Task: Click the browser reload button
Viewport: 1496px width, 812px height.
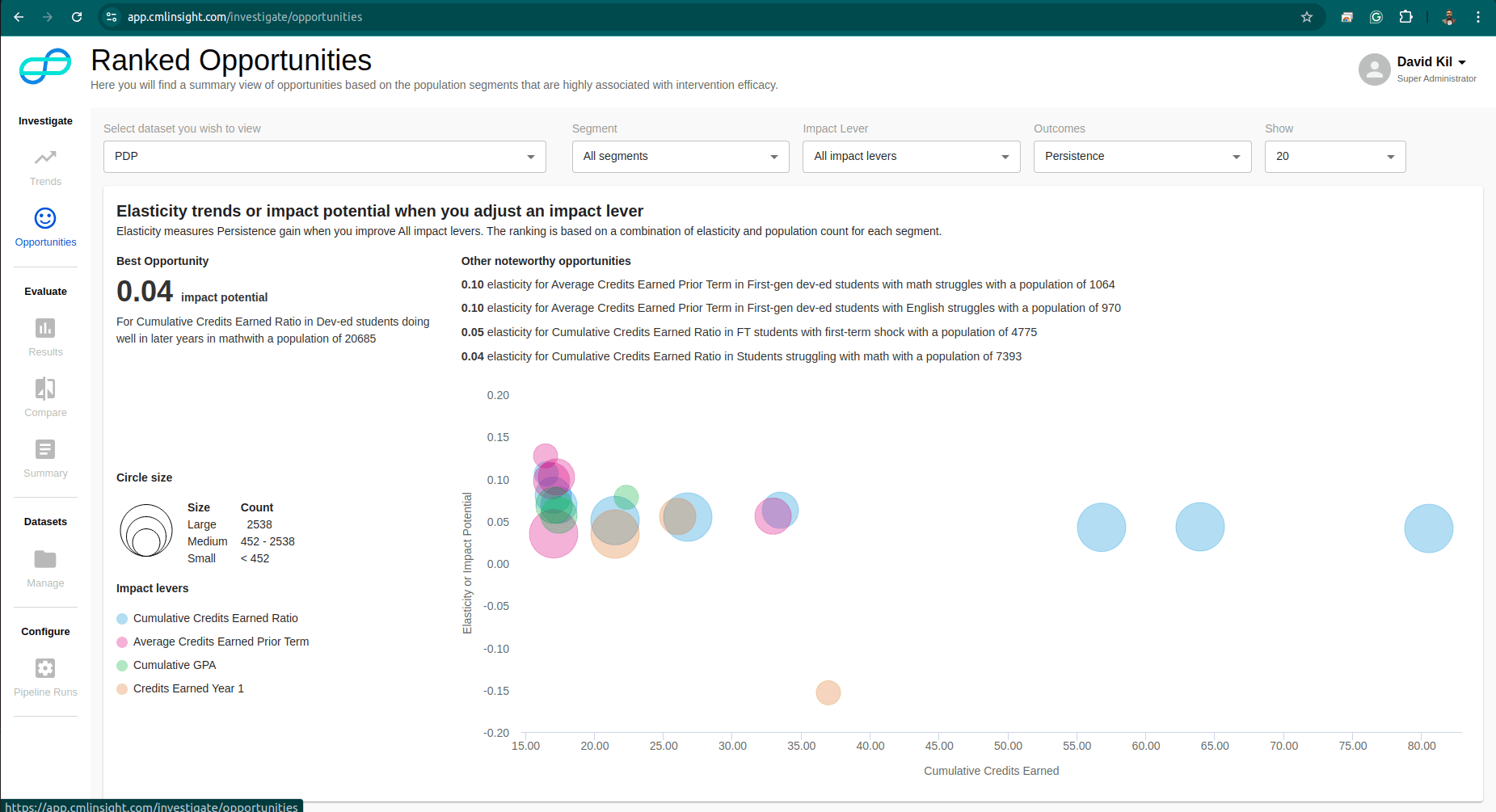Action: [x=77, y=16]
